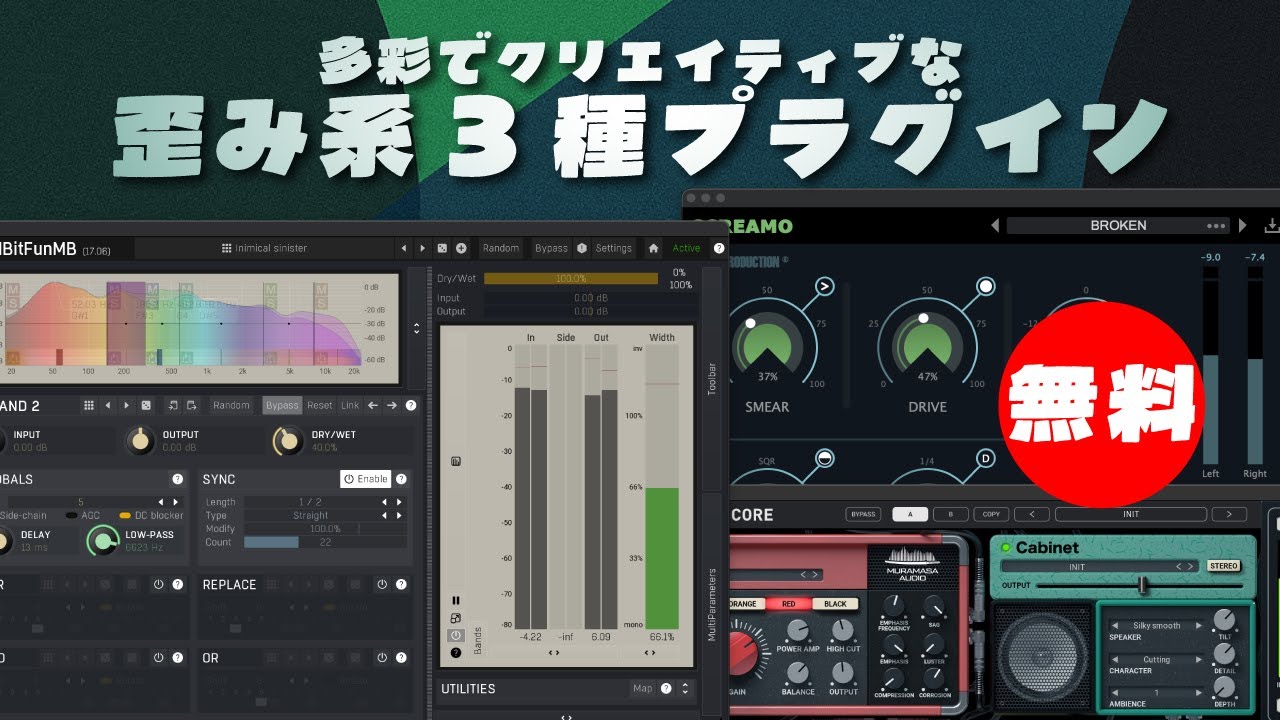Increase the SYNC Type value with right arrow
Screen dimensions: 1280x720
(400, 516)
